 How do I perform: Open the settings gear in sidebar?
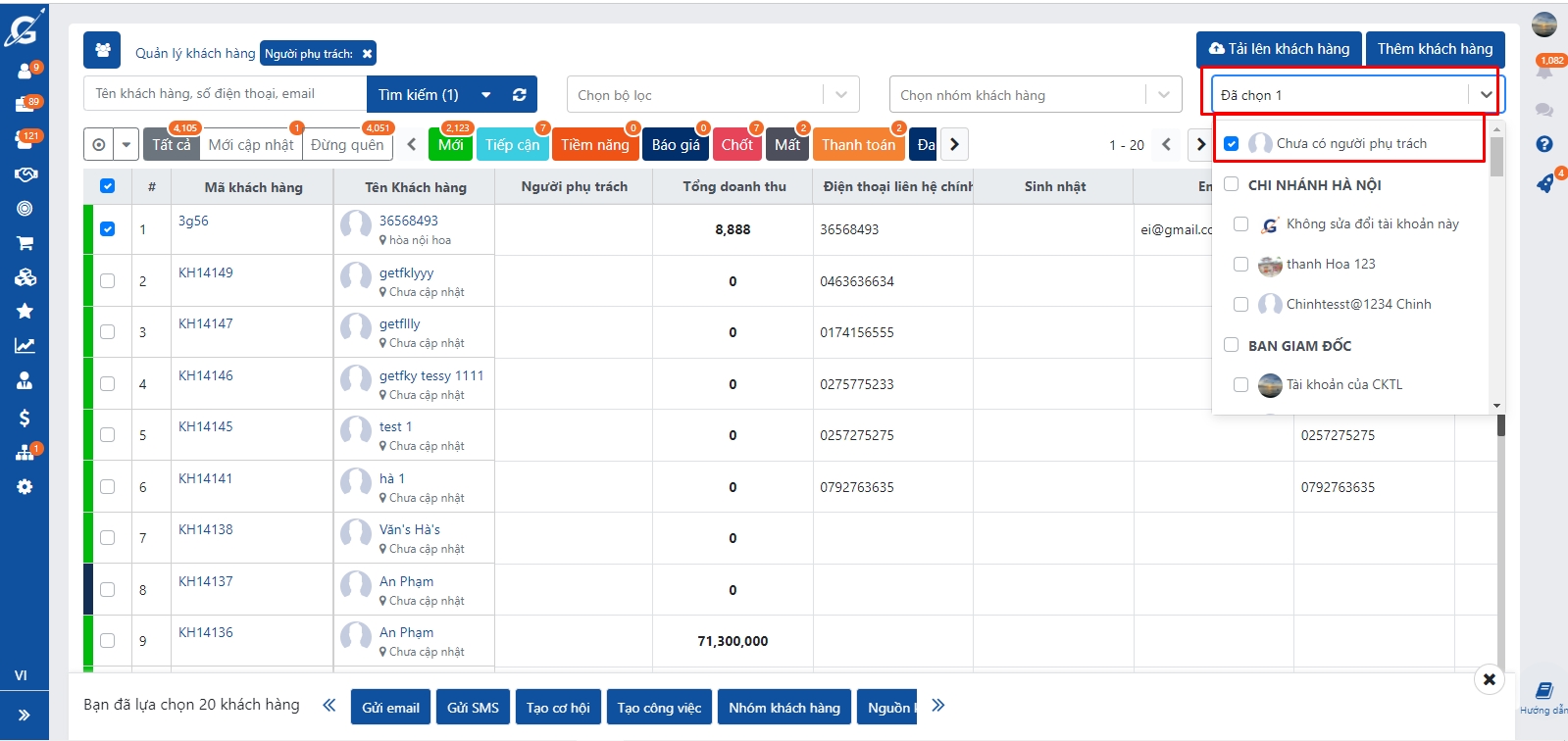[x=25, y=487]
